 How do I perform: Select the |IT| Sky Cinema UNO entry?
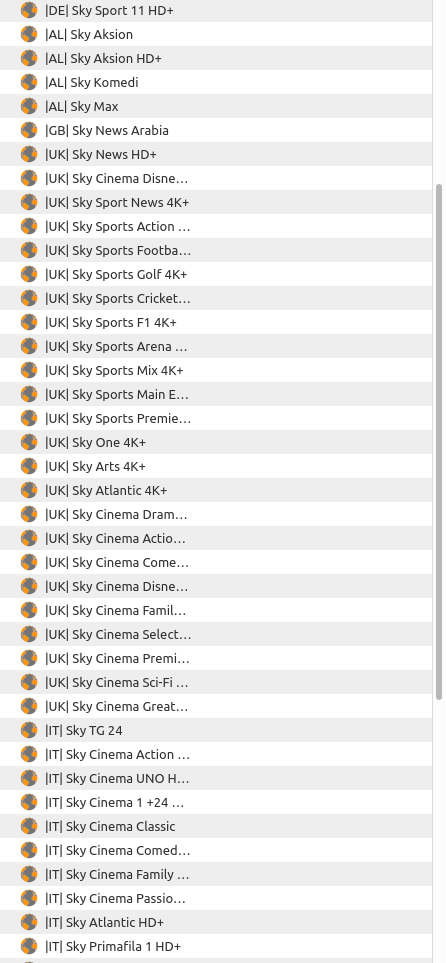point(216,778)
